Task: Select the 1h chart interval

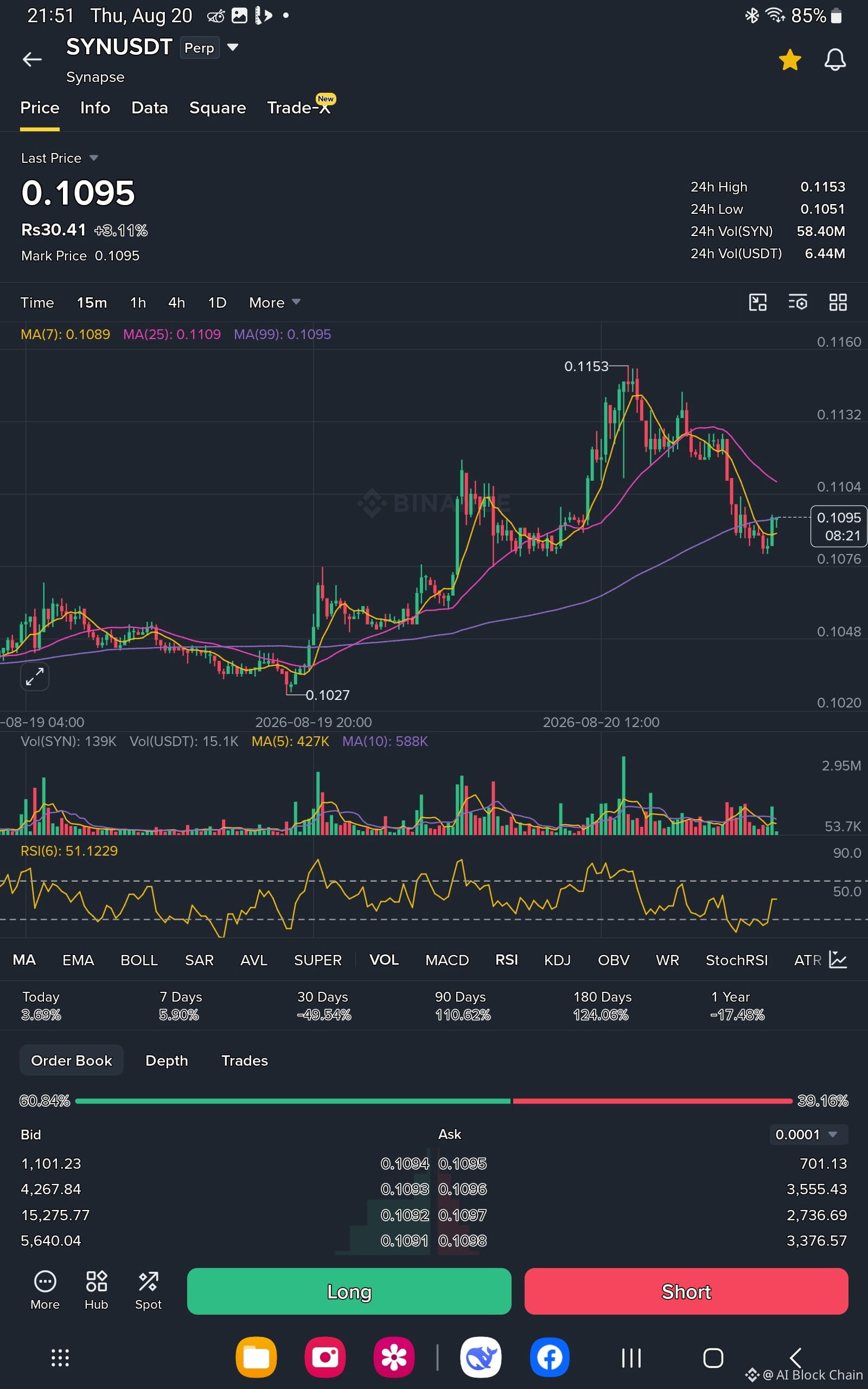Action: click(x=138, y=302)
